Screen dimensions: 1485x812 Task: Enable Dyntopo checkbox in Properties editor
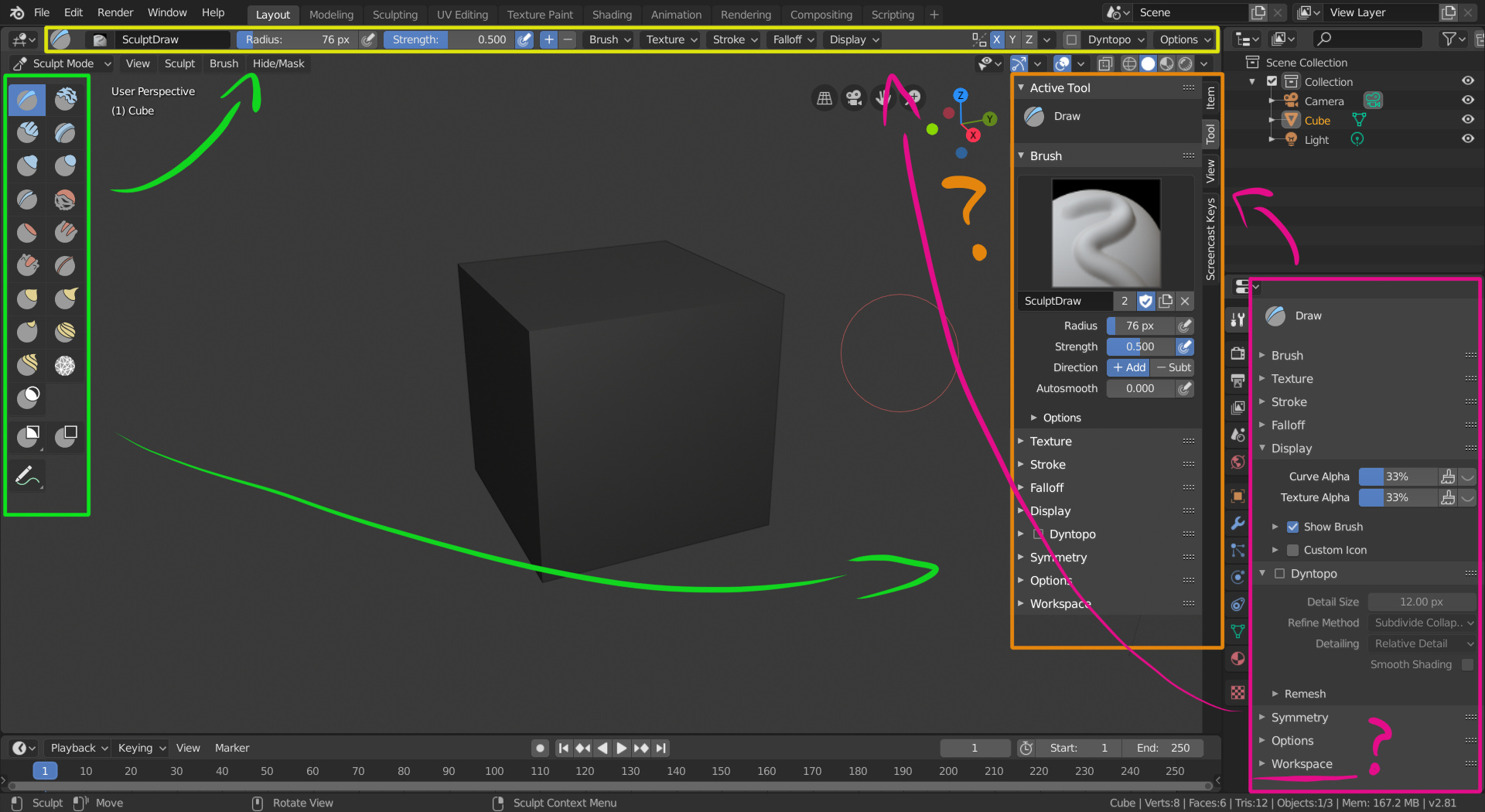coord(1279,573)
